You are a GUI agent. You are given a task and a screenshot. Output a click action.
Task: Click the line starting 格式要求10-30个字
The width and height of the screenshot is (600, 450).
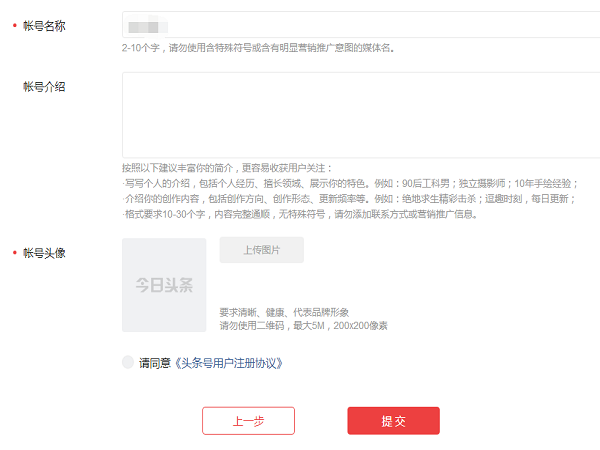pyautogui.click(x=300, y=214)
